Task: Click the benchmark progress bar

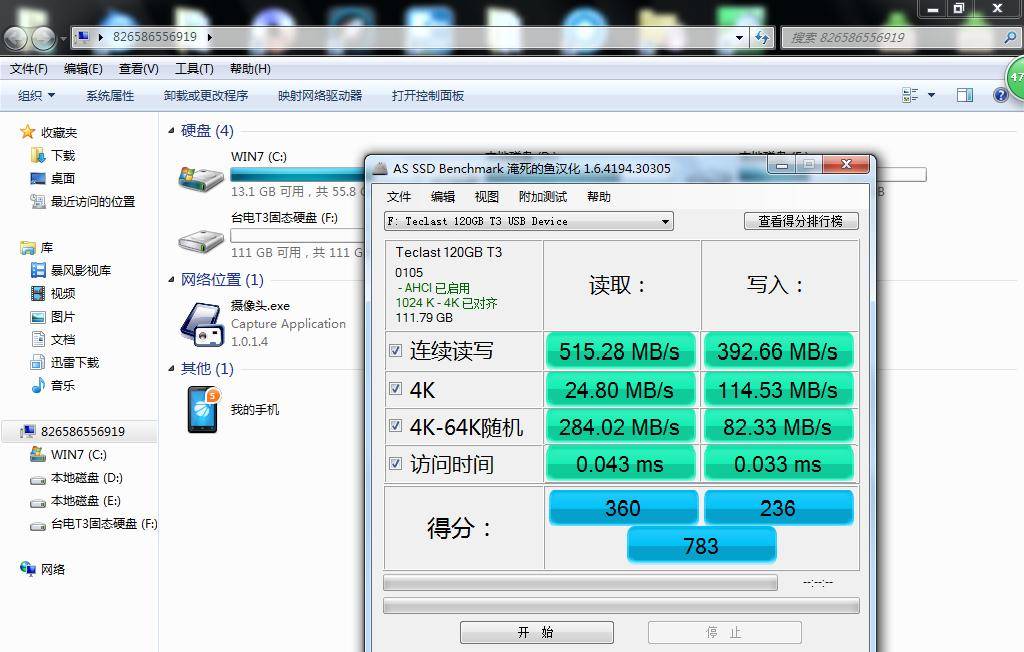Action: tap(580, 582)
